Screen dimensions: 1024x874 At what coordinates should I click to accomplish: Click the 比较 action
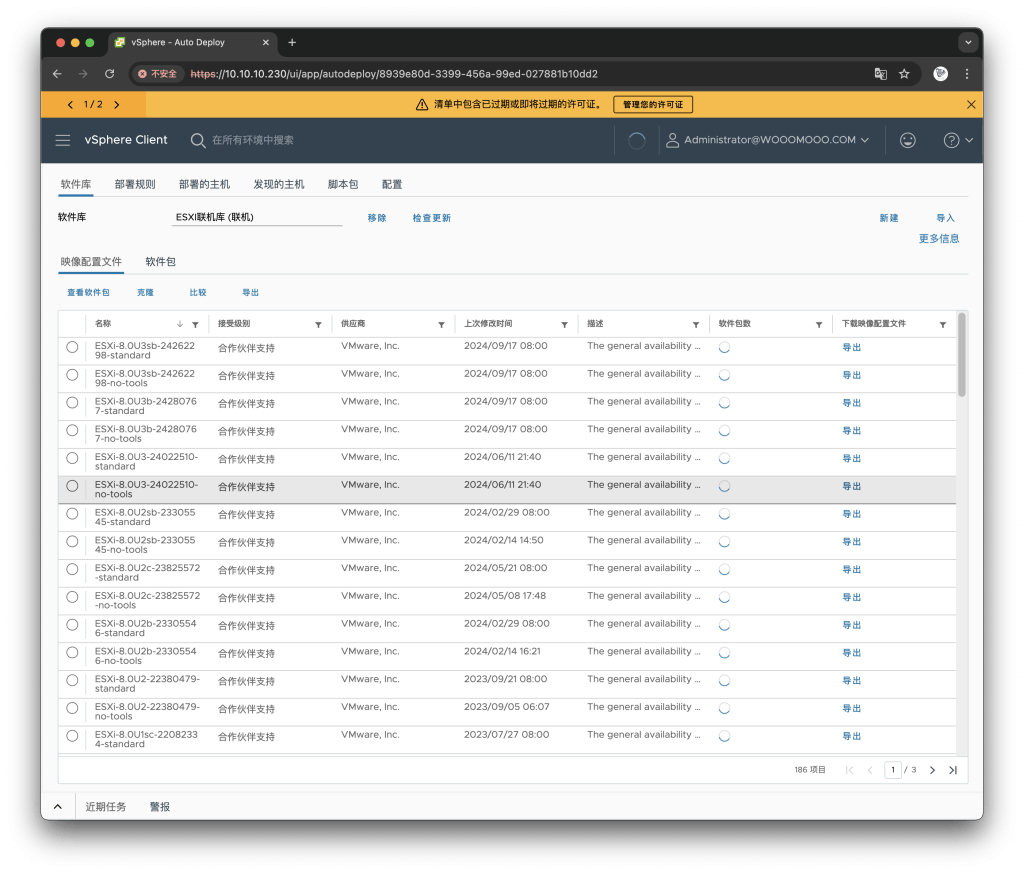[198, 293]
